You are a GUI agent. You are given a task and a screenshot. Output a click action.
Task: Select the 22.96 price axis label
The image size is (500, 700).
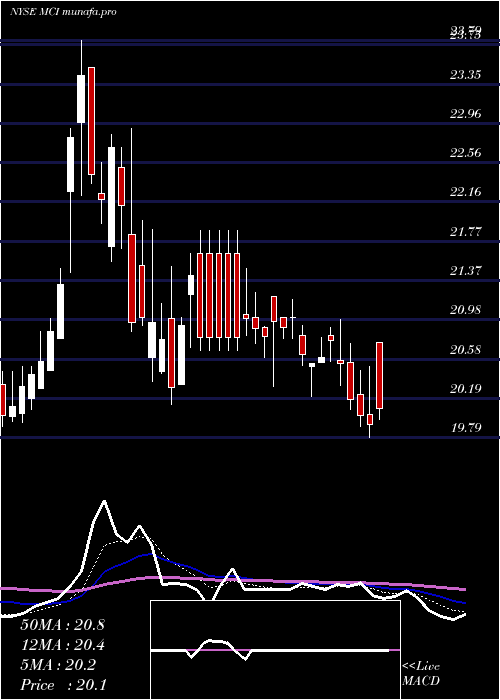[x=466, y=114]
